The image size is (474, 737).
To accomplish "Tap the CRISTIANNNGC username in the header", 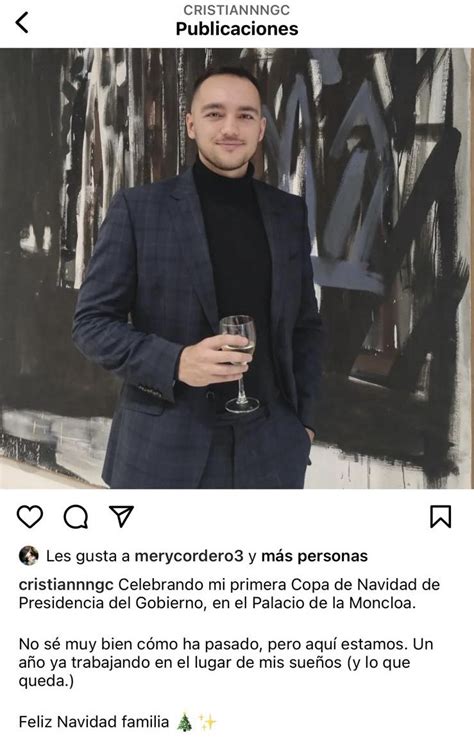I will coord(237,10).
